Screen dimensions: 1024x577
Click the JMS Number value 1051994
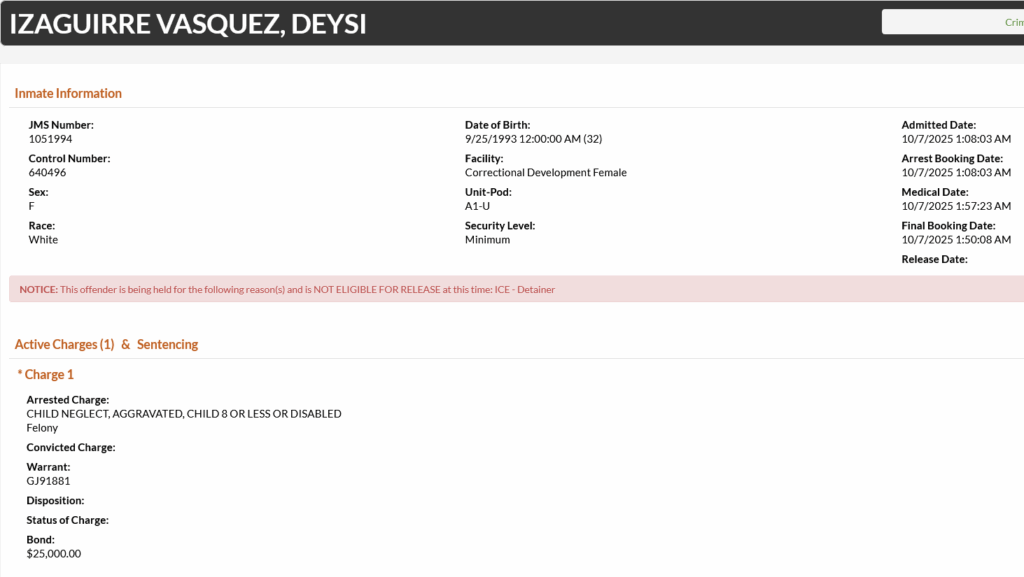point(51,139)
